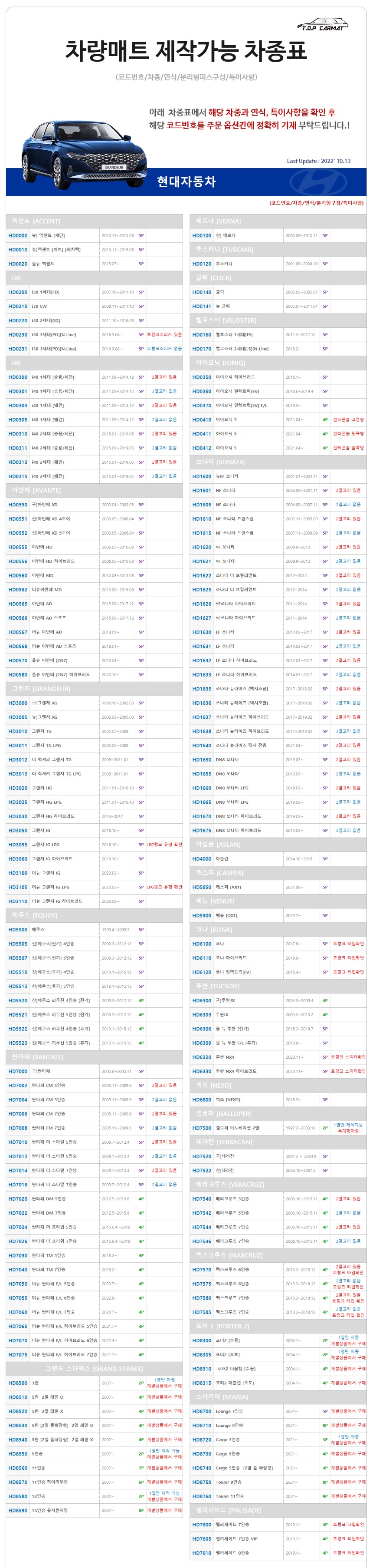Image resolution: width=373 pixels, height=1568 pixels.
Task: Click the Hyundai emblem in the blue banner
Action: pyautogui.click(x=317, y=182)
